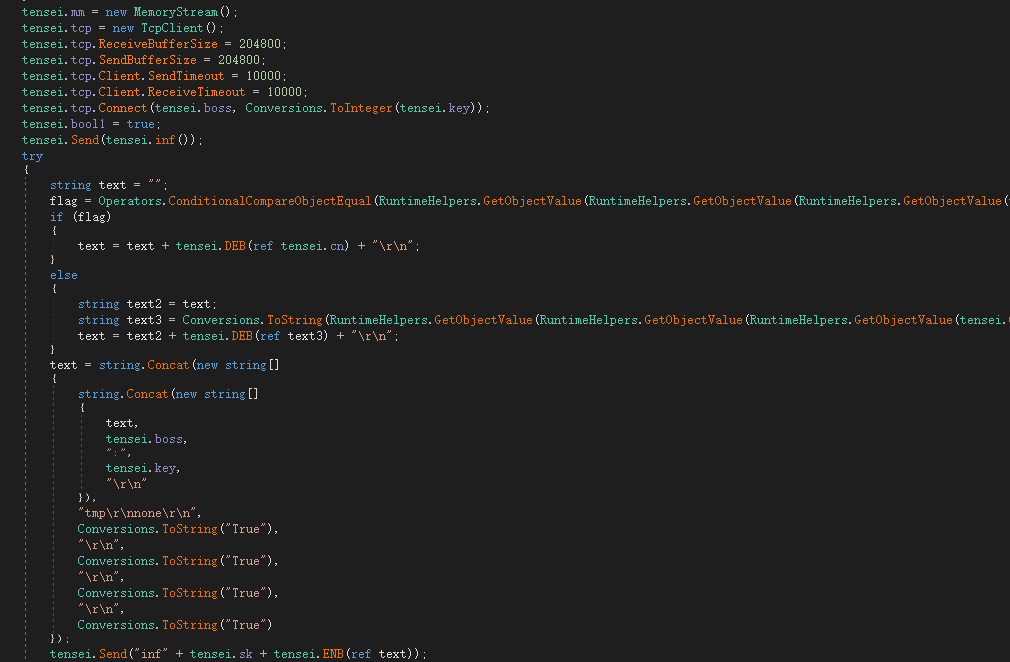
Task: Click the try keyword
Action: click(33, 156)
